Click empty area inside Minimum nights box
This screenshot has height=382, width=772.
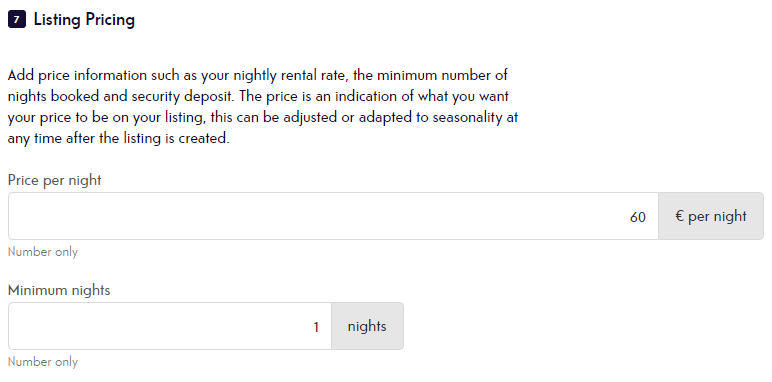pos(148,326)
